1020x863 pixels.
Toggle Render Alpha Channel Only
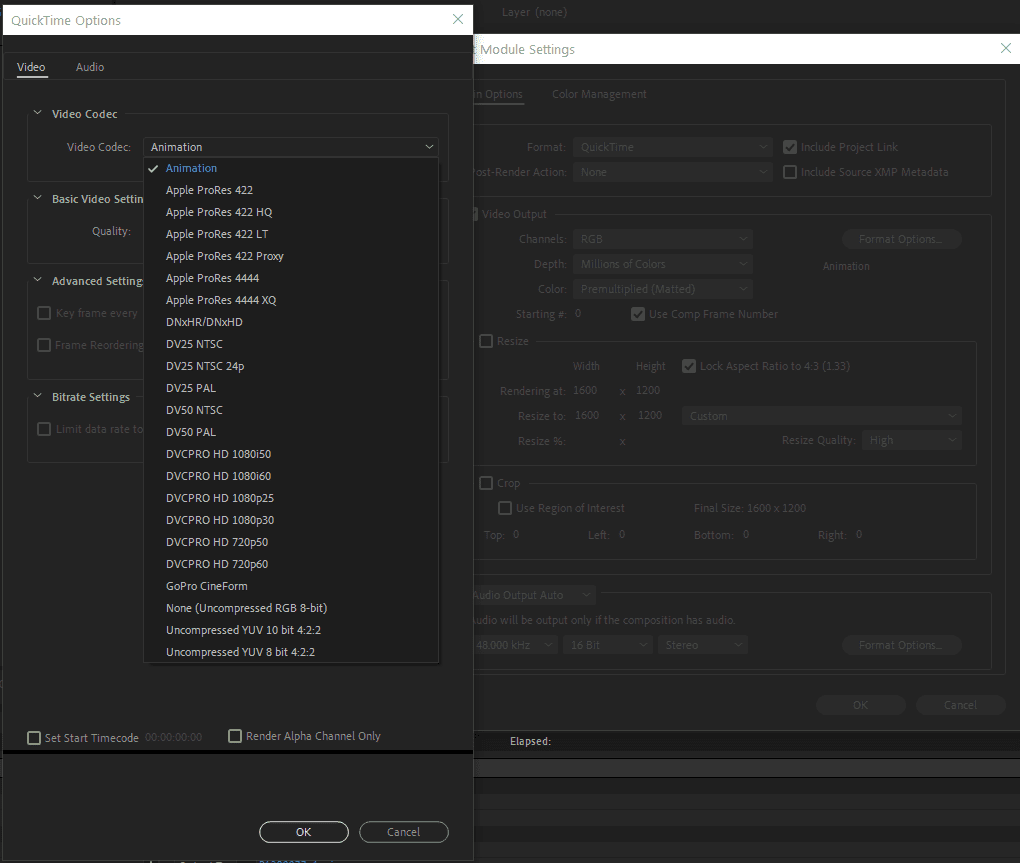pos(236,736)
